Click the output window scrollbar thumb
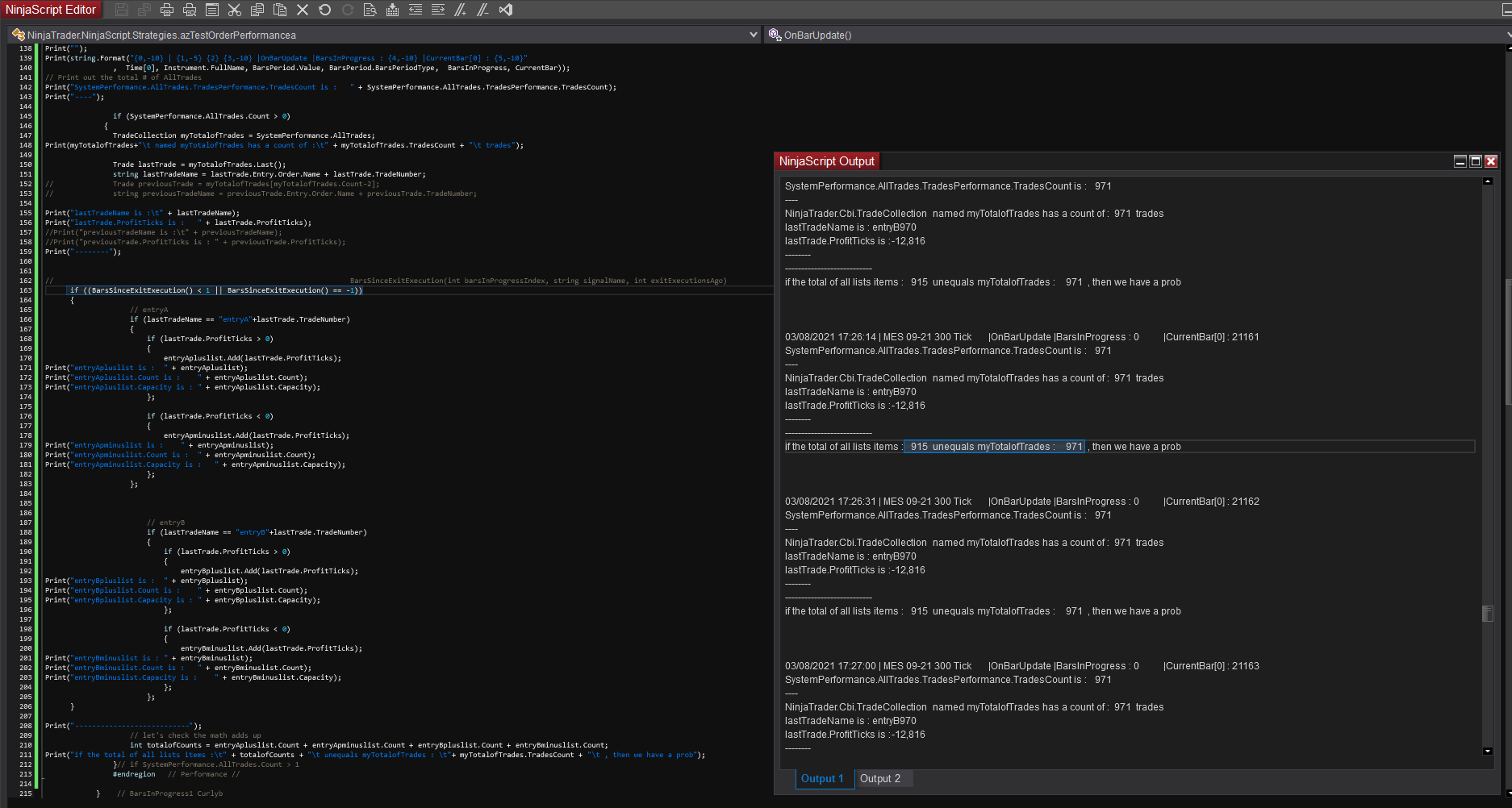The height and width of the screenshot is (808, 1512). (x=1488, y=614)
